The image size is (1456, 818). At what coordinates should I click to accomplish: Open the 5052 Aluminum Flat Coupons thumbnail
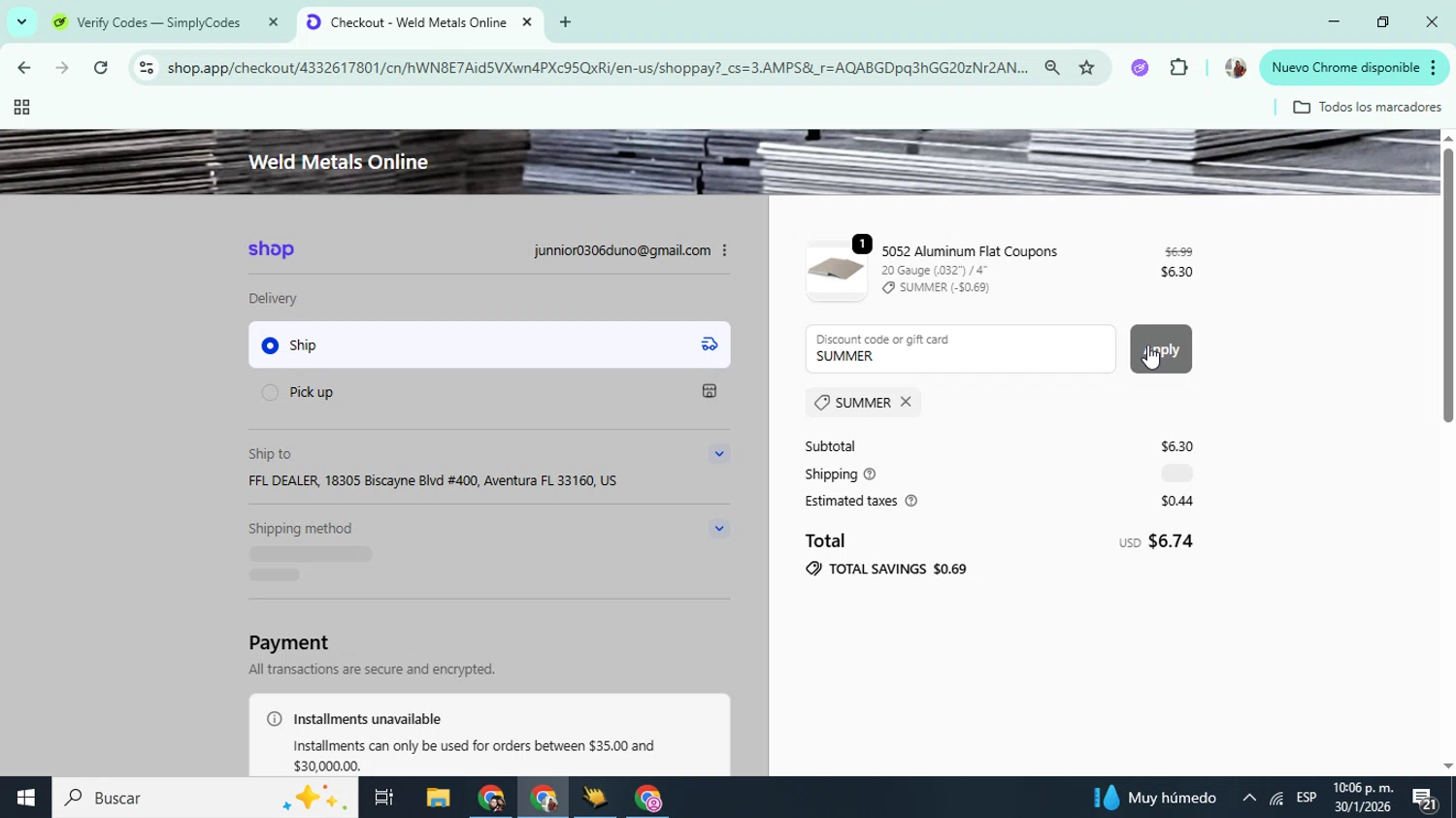pyautogui.click(x=837, y=271)
